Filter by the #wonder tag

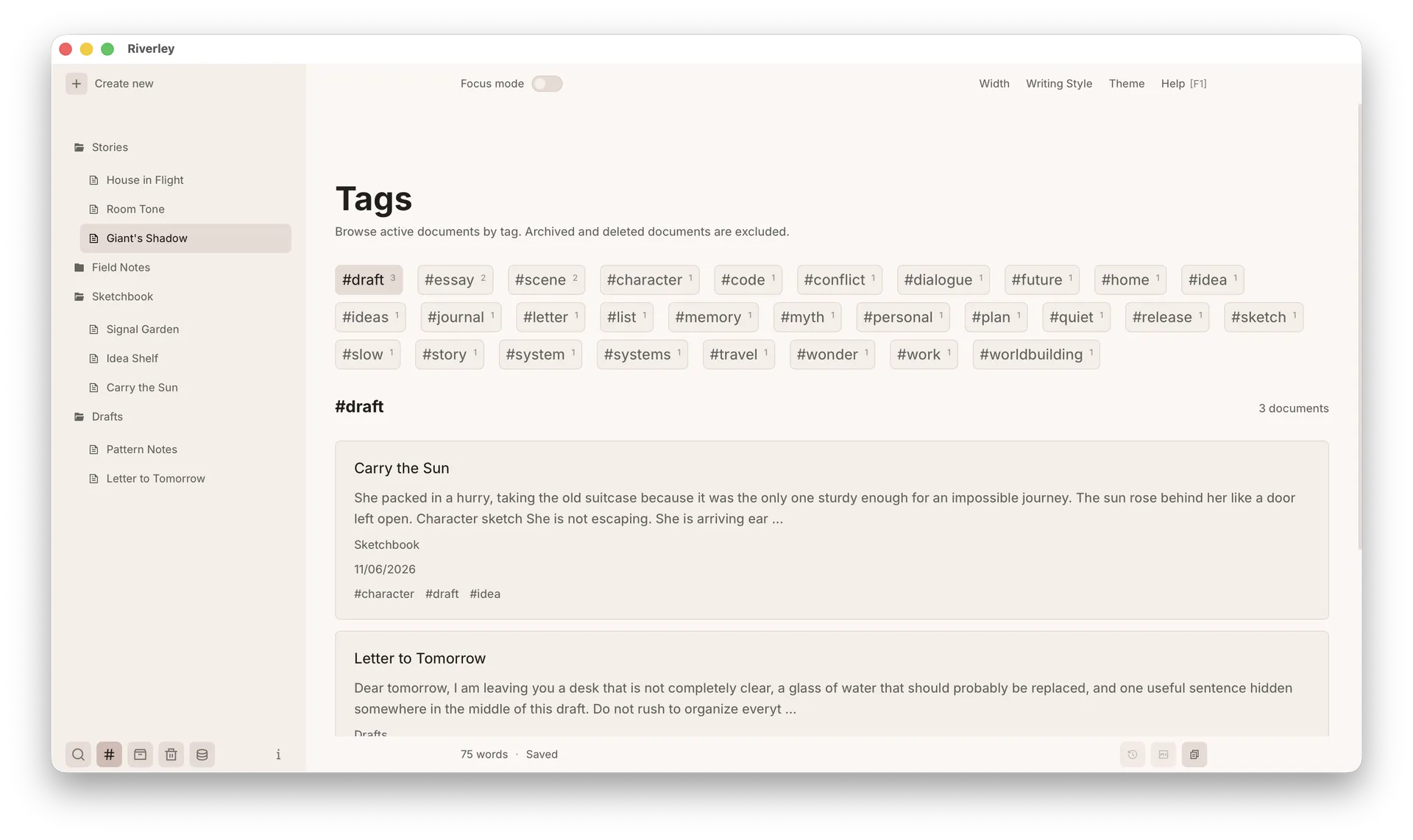tap(832, 355)
